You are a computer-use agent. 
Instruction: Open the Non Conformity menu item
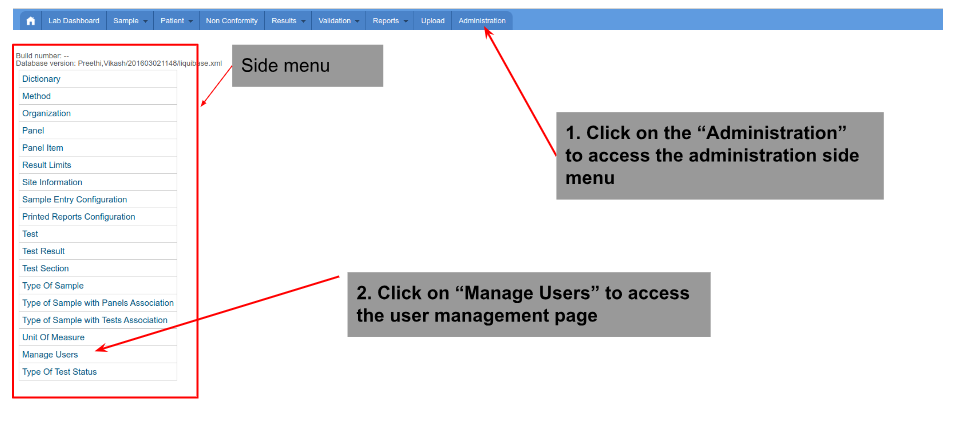pos(231,21)
